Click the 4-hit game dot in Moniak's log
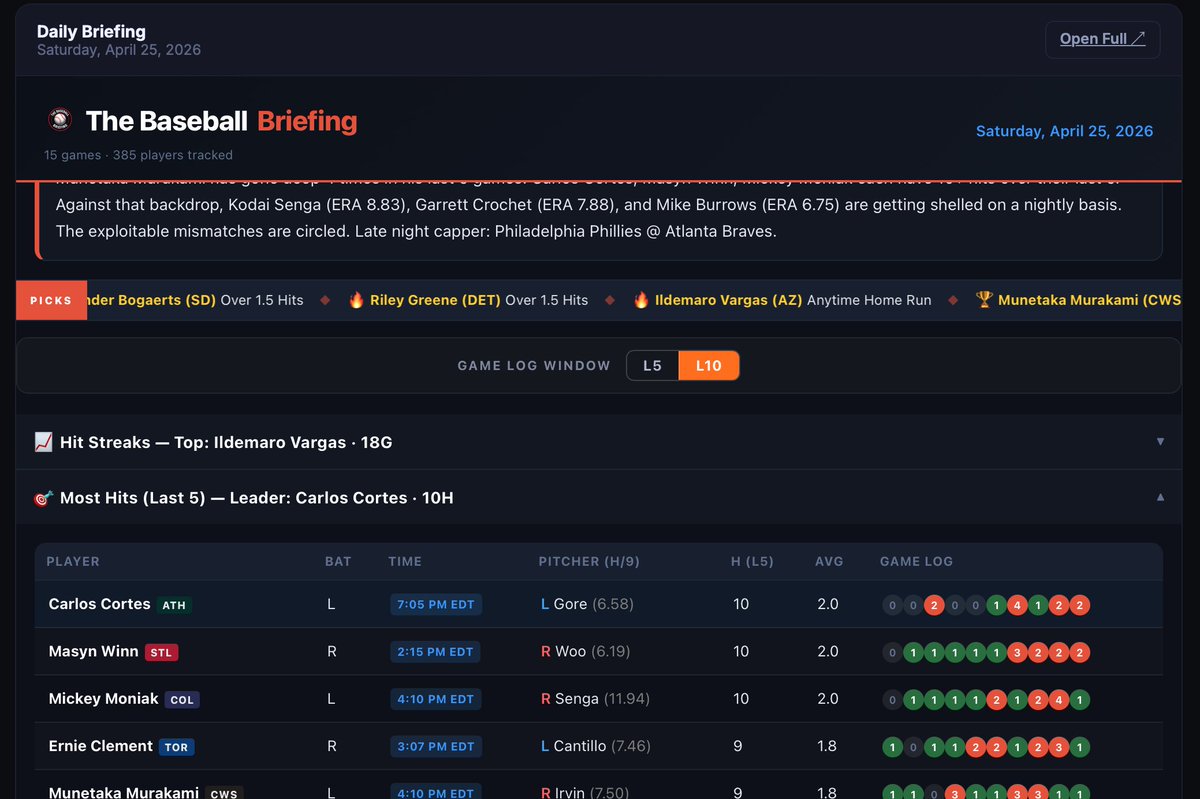 (x=1058, y=700)
